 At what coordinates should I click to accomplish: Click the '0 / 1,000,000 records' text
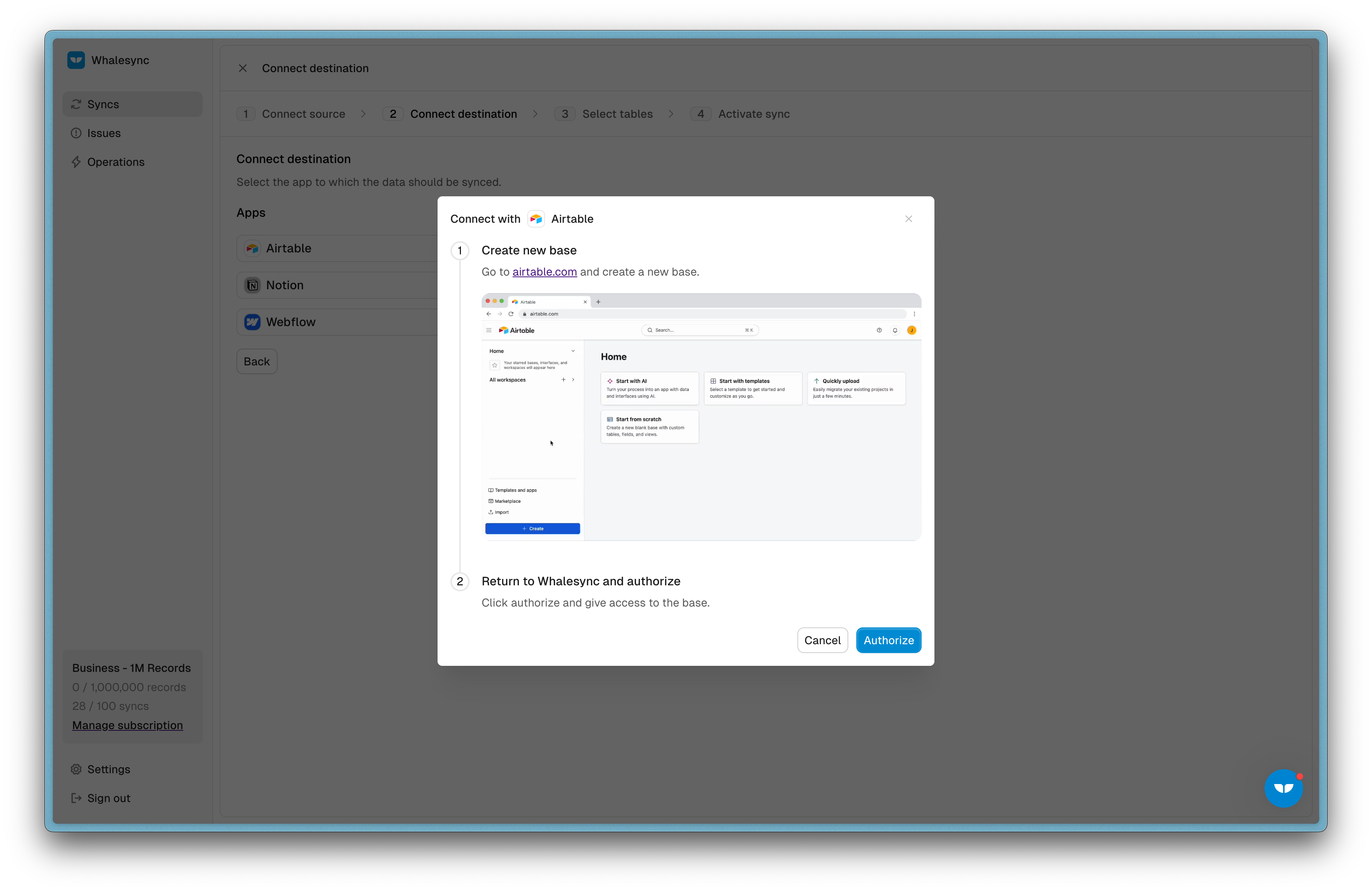click(x=129, y=687)
